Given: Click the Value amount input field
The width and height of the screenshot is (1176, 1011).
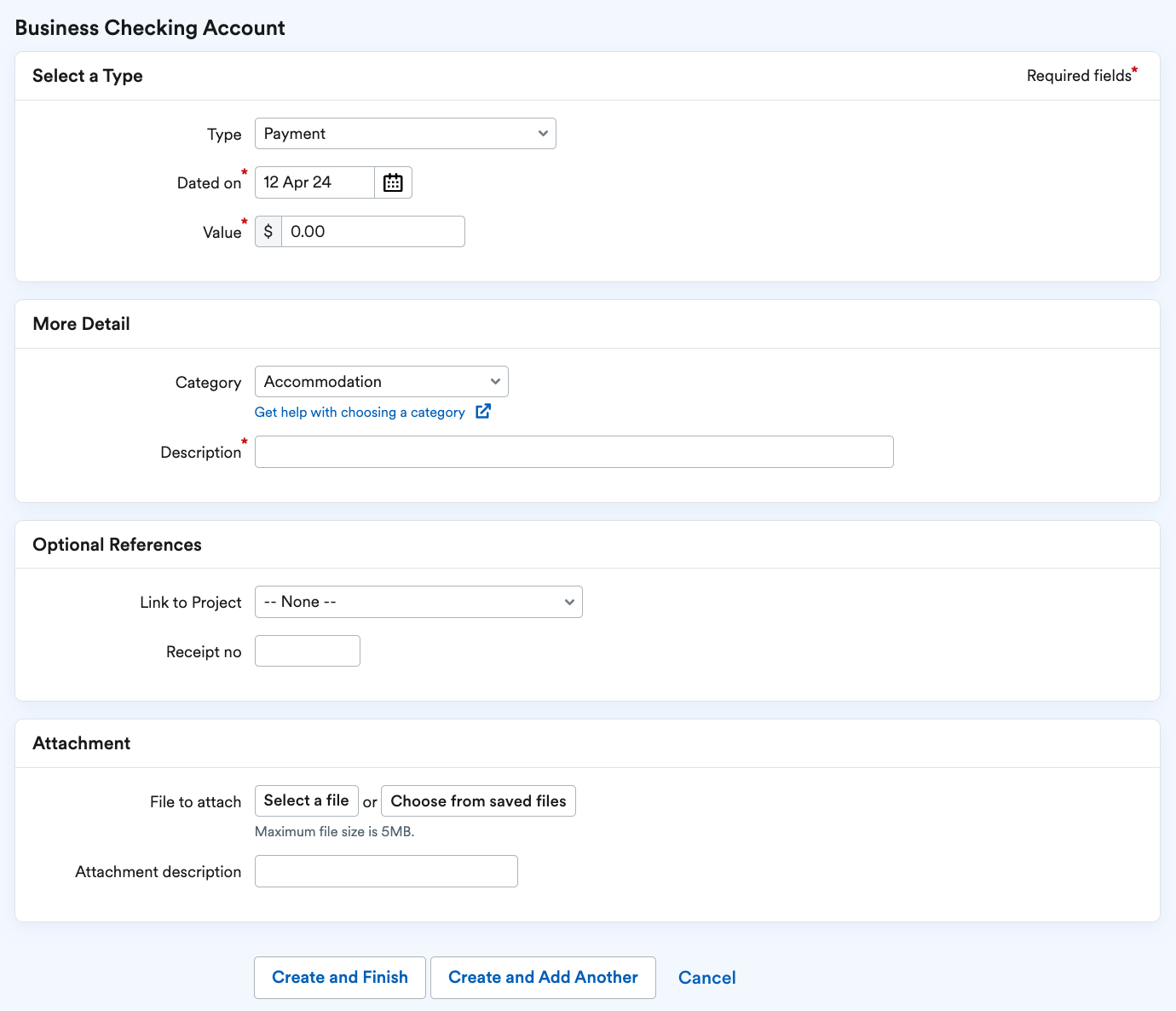Looking at the screenshot, I should click(373, 232).
